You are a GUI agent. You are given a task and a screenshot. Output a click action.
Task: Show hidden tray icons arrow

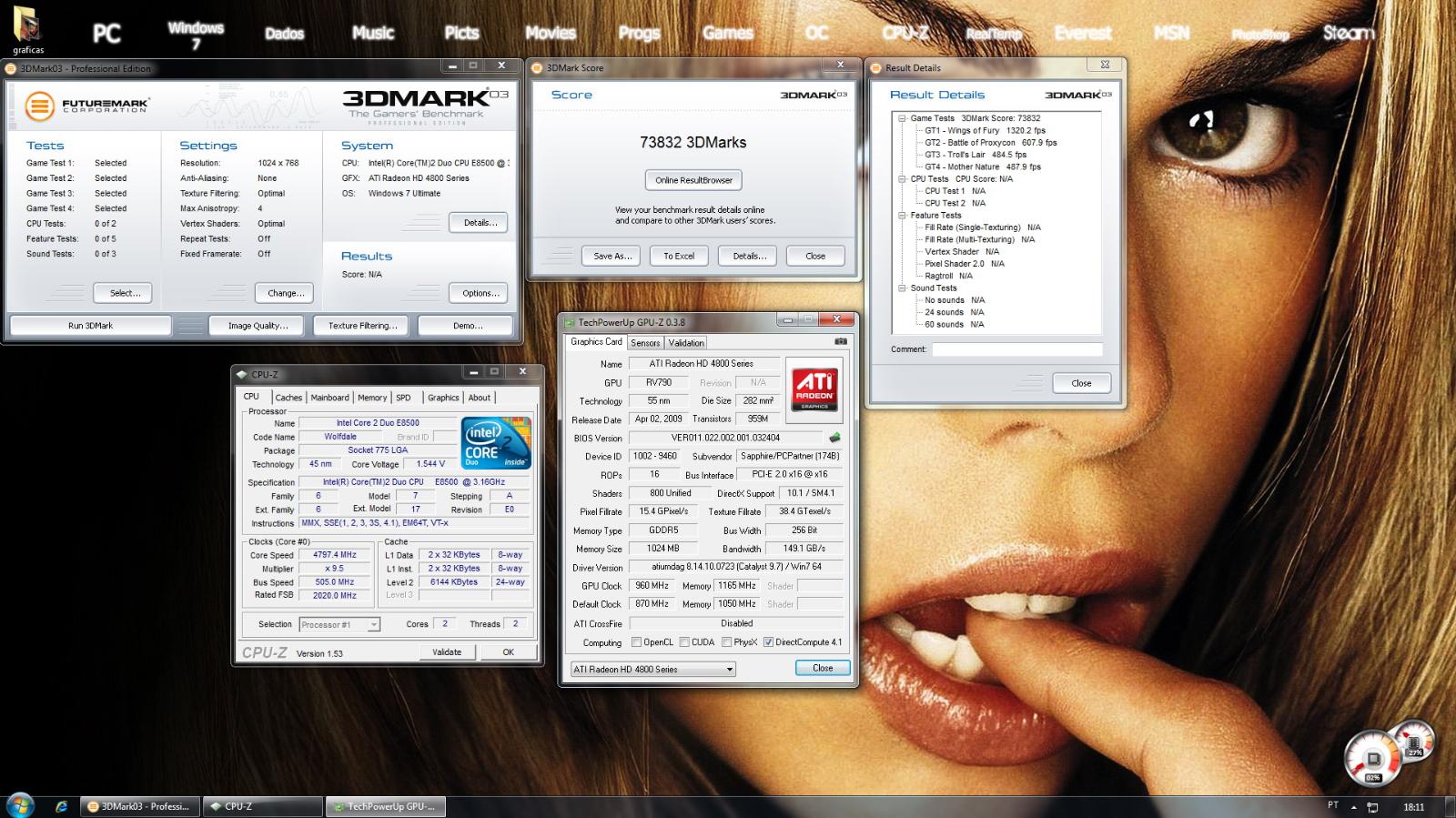coord(1354,807)
